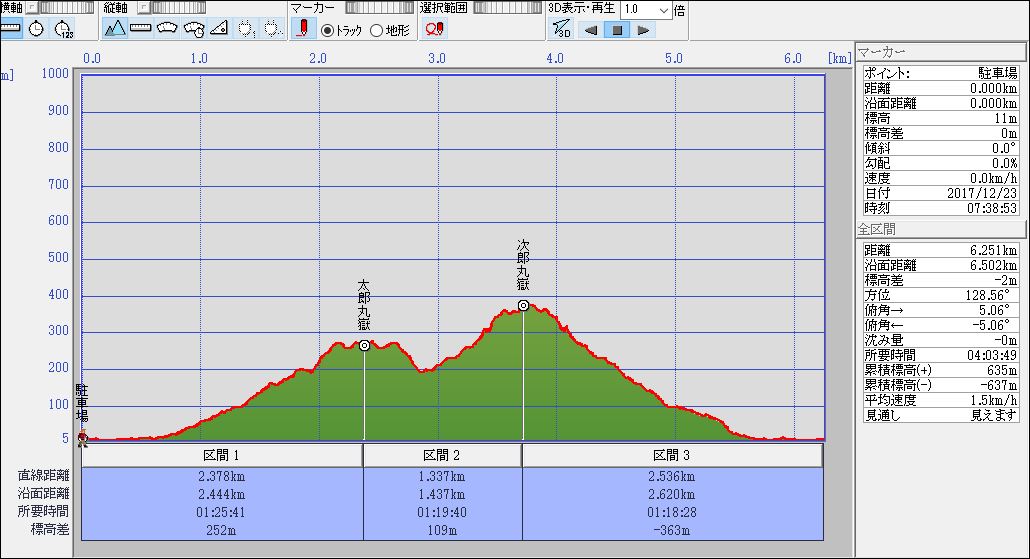Click the 区間 3 time 01:18:28

[671, 512]
